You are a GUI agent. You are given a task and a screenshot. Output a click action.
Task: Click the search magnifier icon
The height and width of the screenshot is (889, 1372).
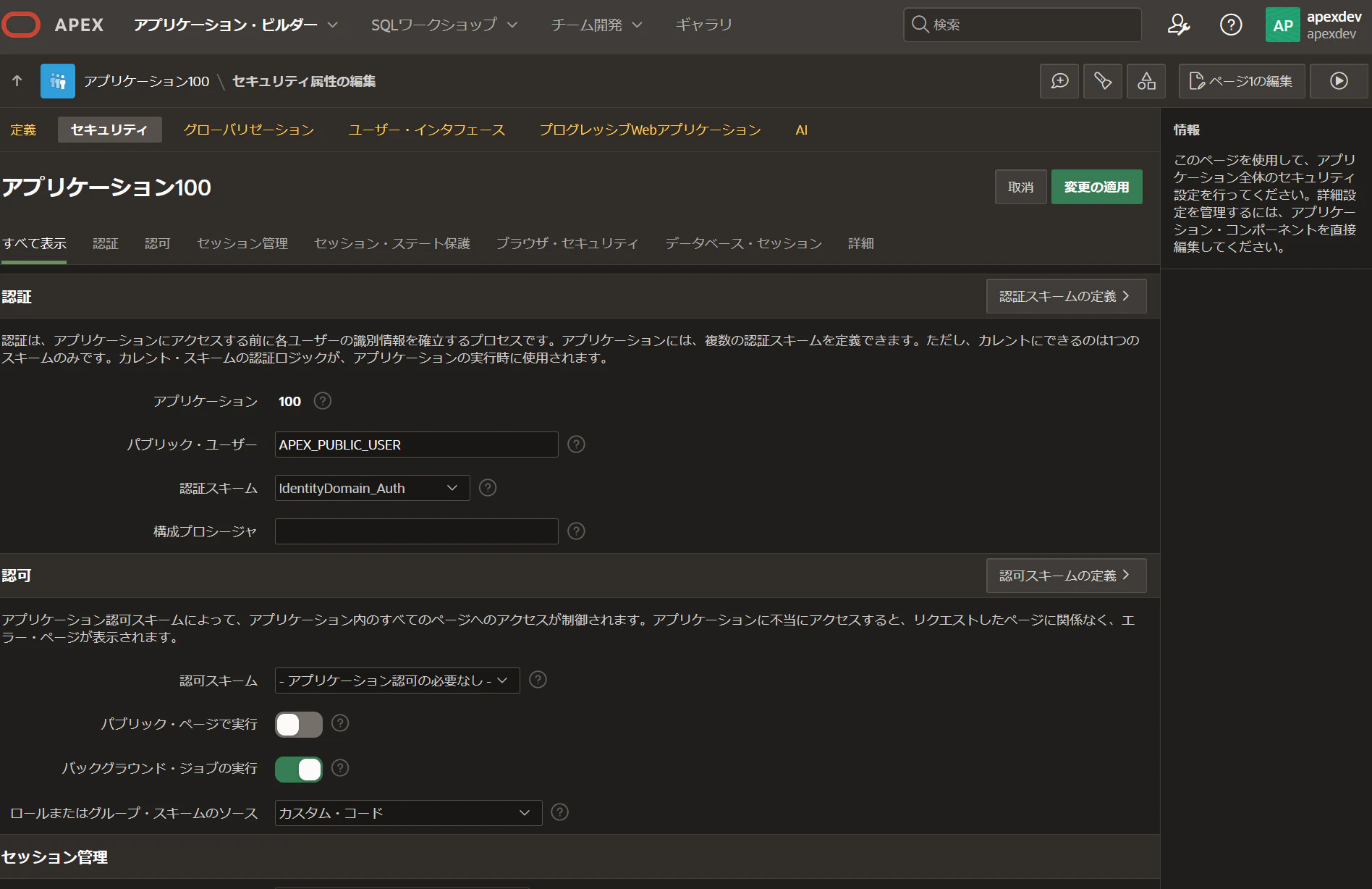coord(920,25)
